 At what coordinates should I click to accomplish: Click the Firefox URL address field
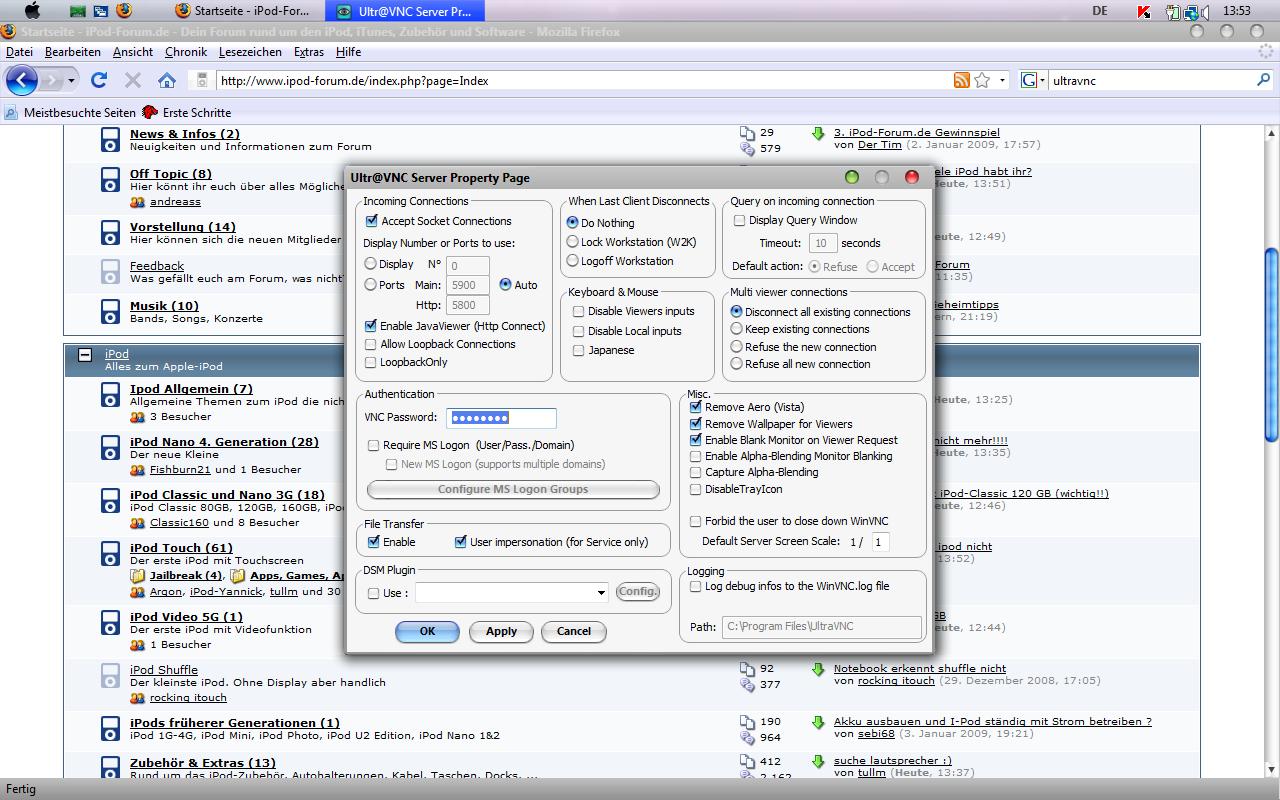583,80
